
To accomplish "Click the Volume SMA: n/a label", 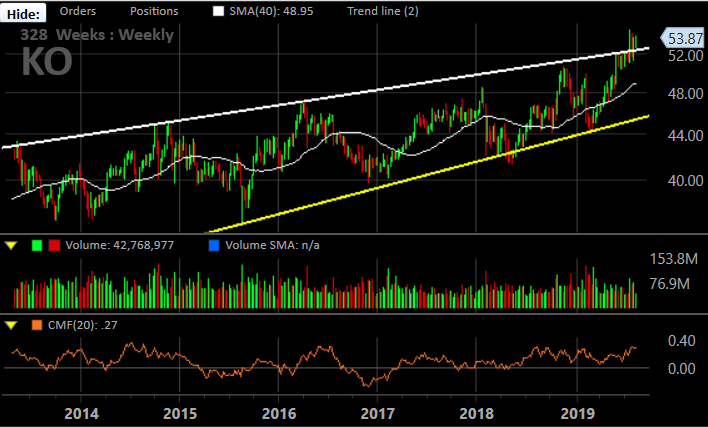I will (272, 245).
